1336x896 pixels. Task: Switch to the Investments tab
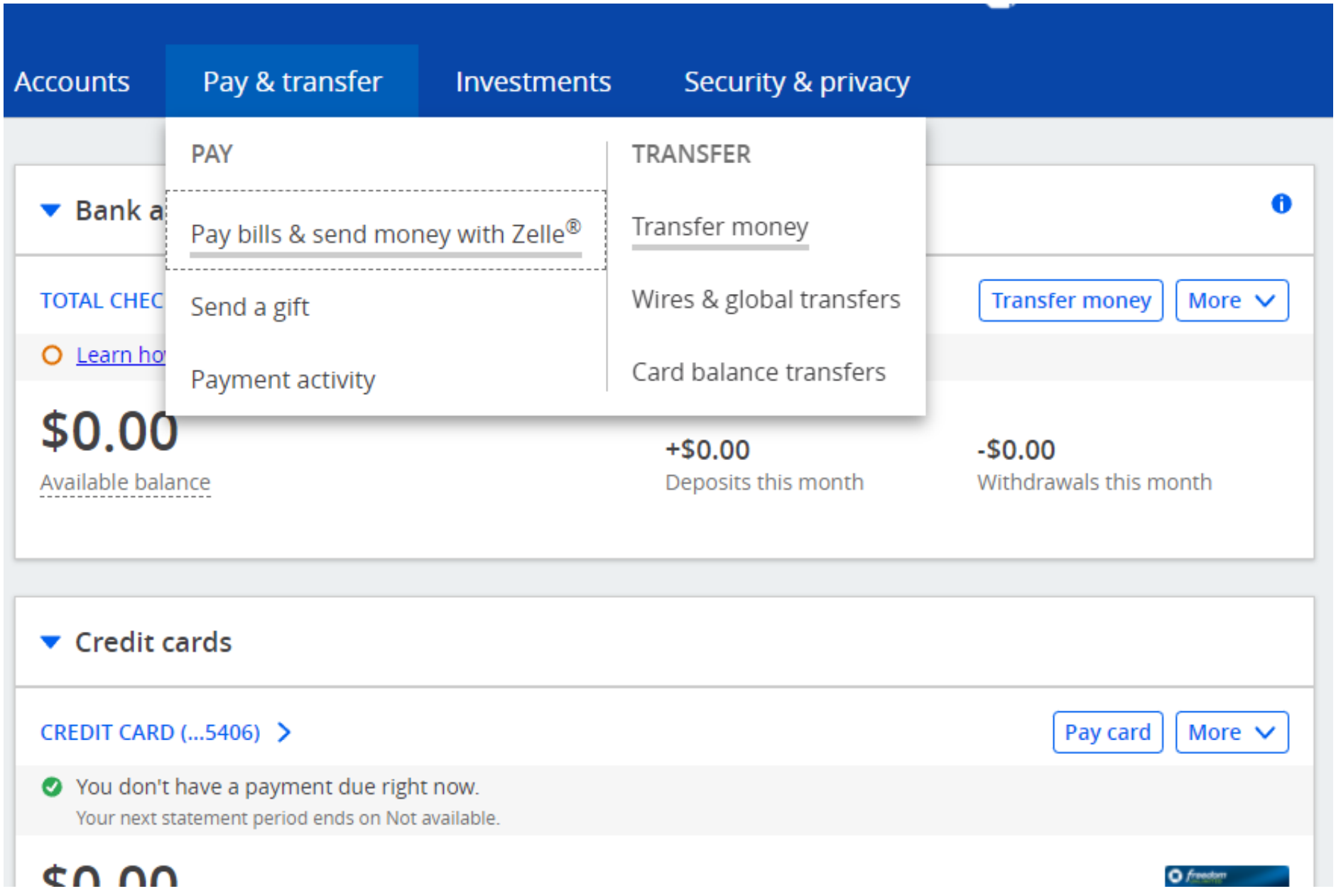coord(533,82)
